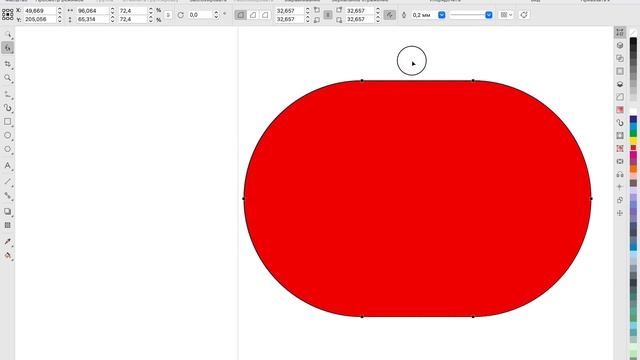The image size is (640, 360).
Task: Click the rotation angle field 0,0
Action: click(x=200, y=15)
